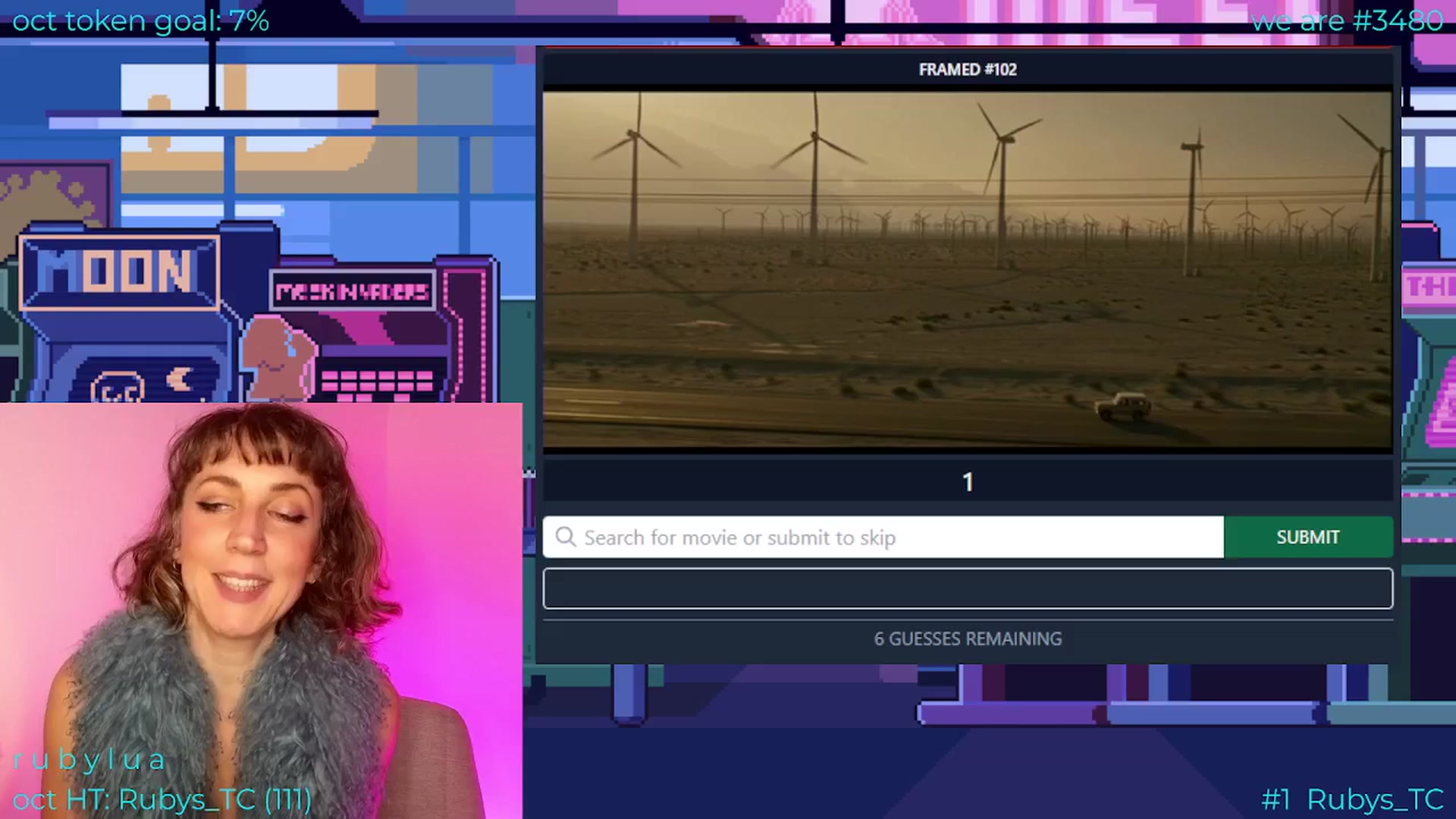Screen dimensions: 1456x819
Task: Click the empty guess slot box
Action: (x=968, y=588)
